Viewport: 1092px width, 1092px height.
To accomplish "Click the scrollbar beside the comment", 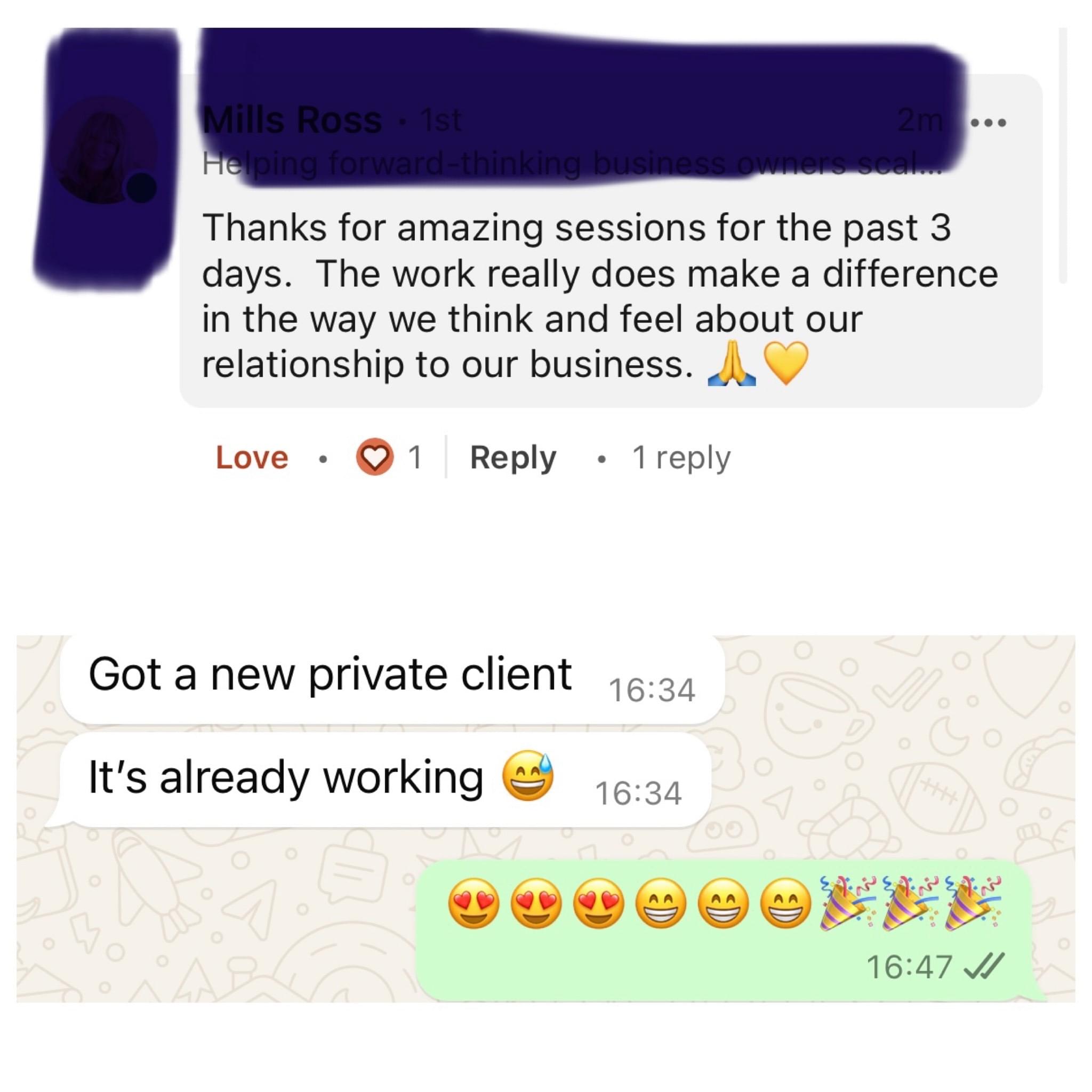I will point(1063,156).
